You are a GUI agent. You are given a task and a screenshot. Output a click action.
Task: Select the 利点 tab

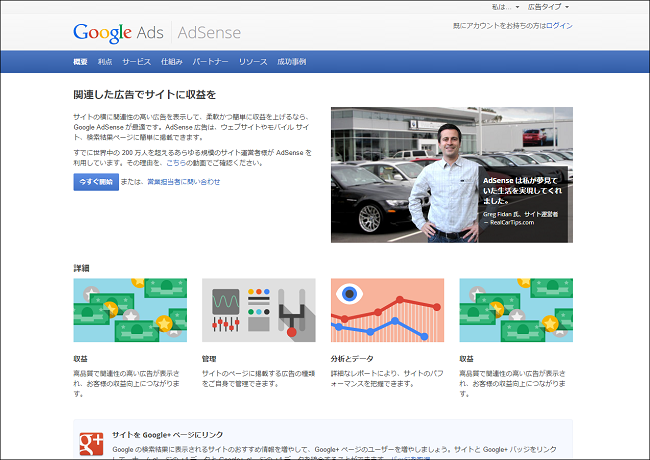coord(105,62)
